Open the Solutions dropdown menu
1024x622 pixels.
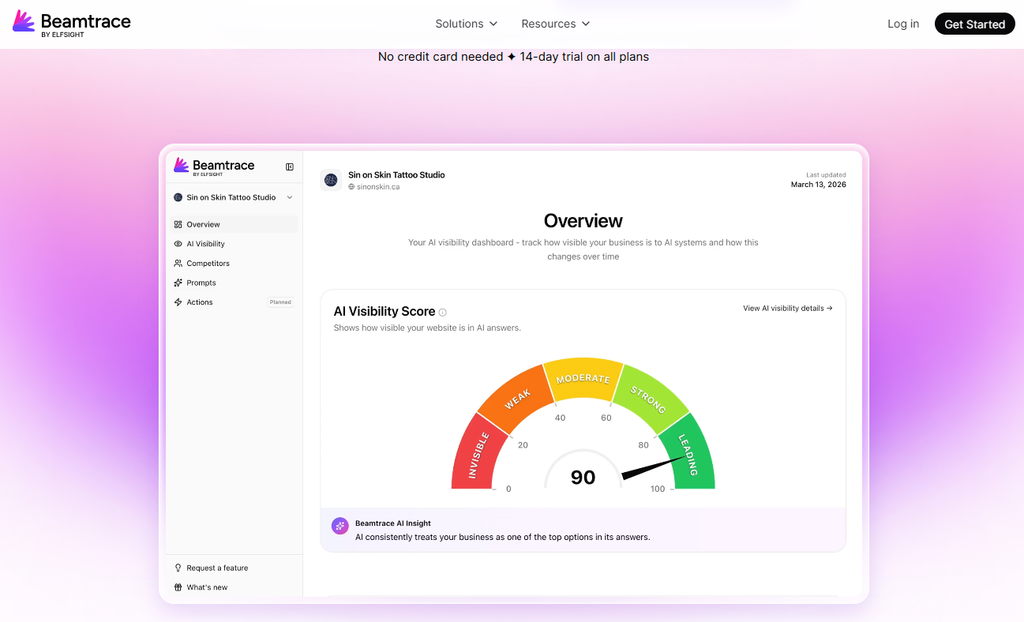(466, 24)
